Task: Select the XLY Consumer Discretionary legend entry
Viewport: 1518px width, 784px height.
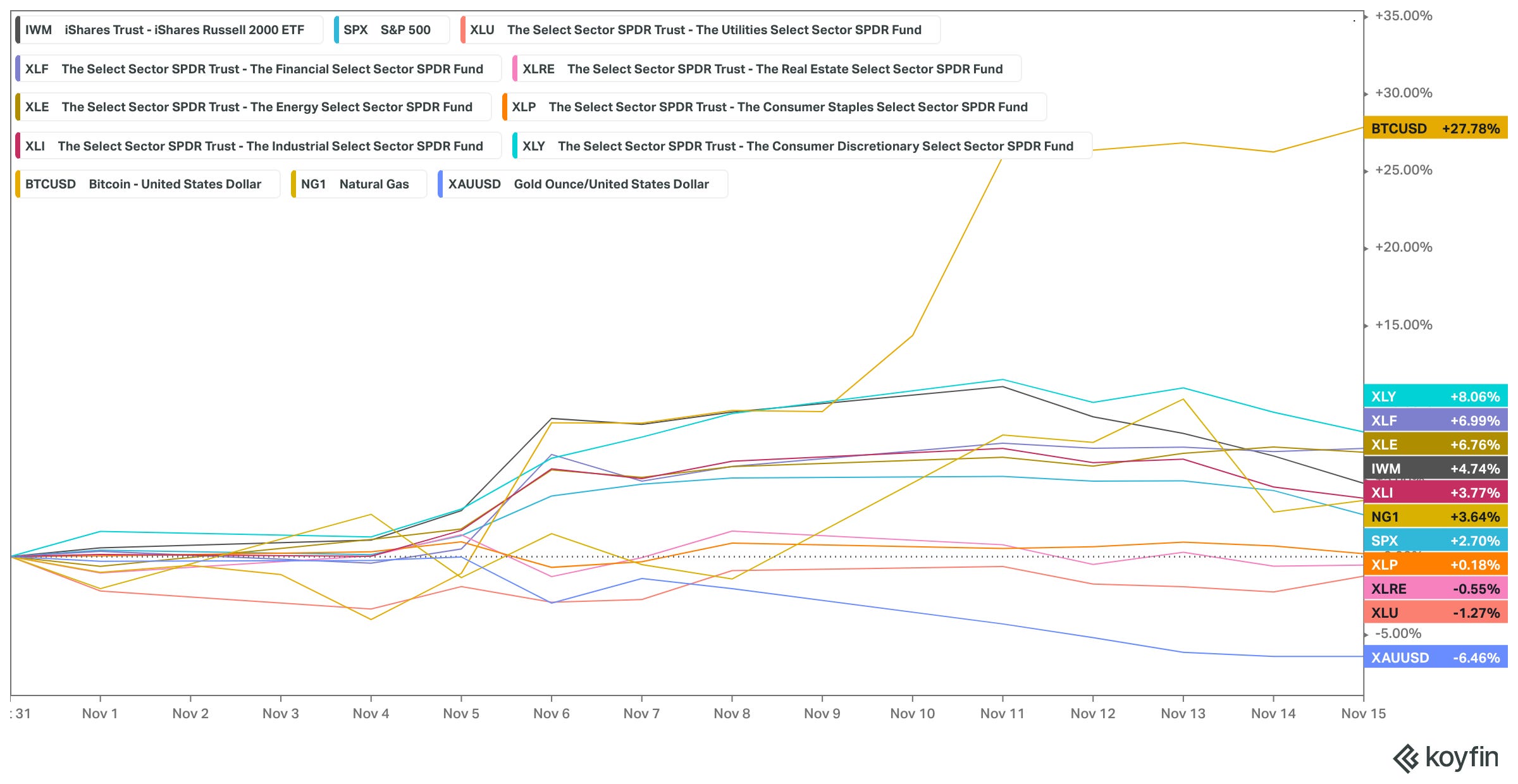Action: pos(801,146)
